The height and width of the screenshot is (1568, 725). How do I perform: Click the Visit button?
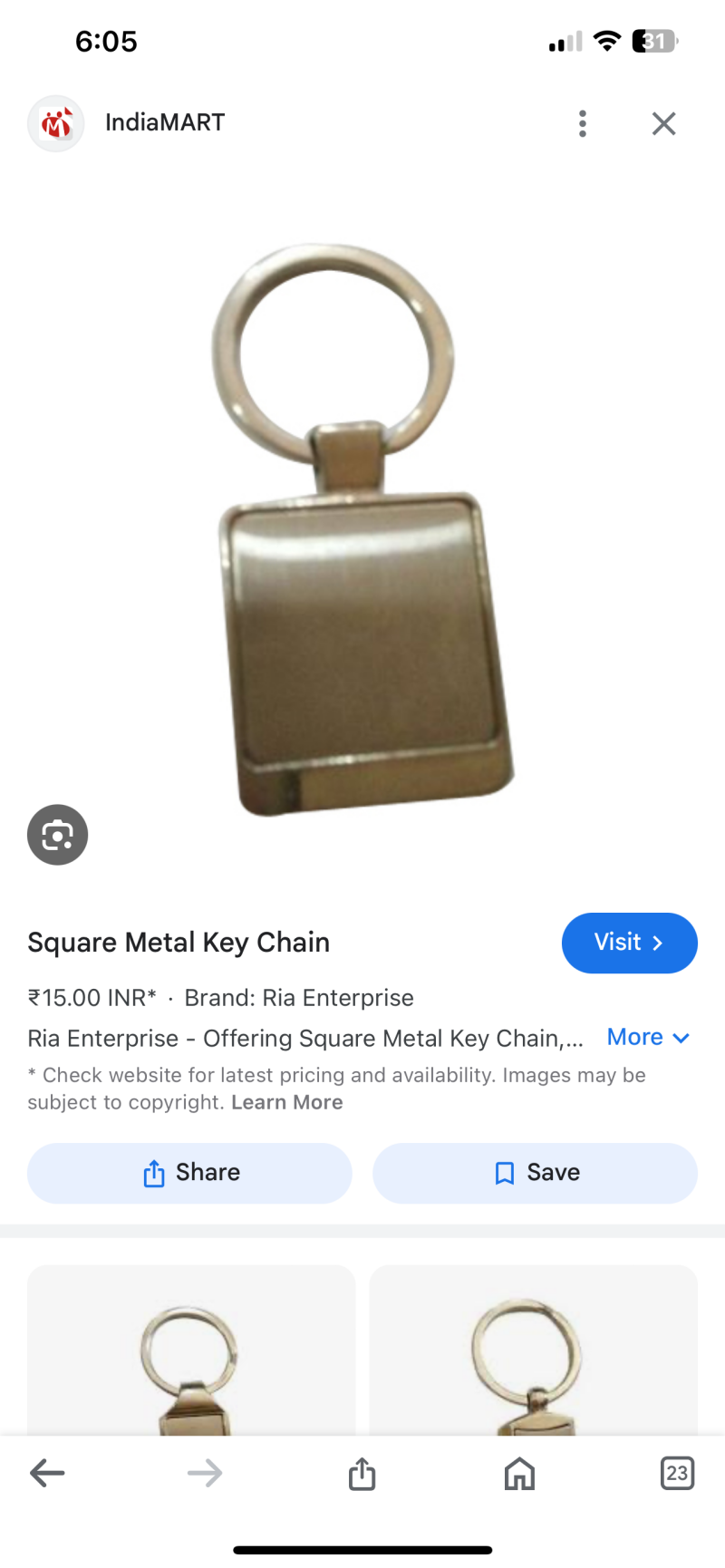(630, 943)
